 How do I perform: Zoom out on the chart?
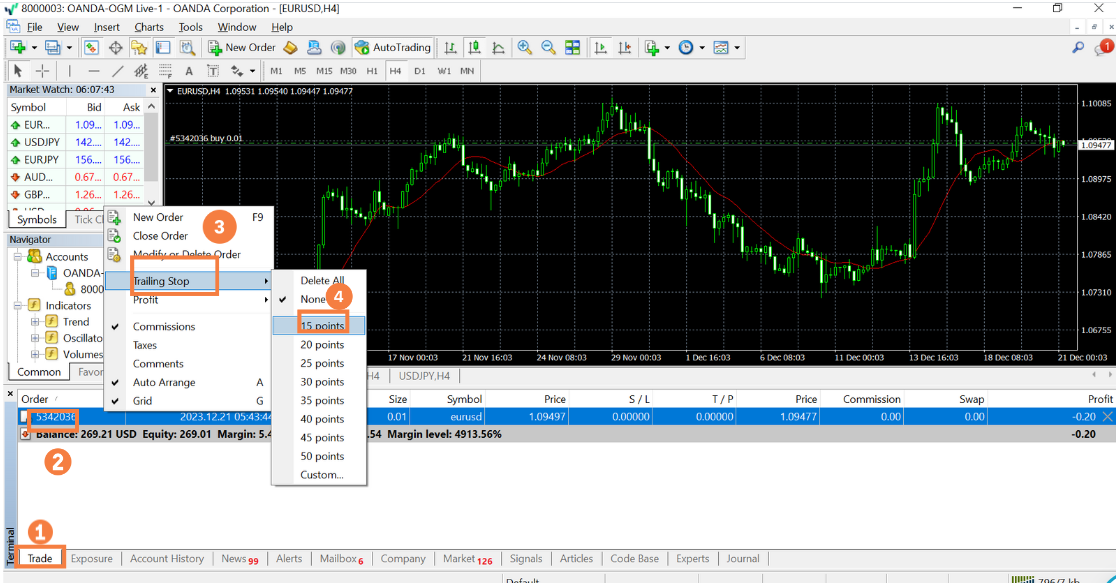click(548, 48)
